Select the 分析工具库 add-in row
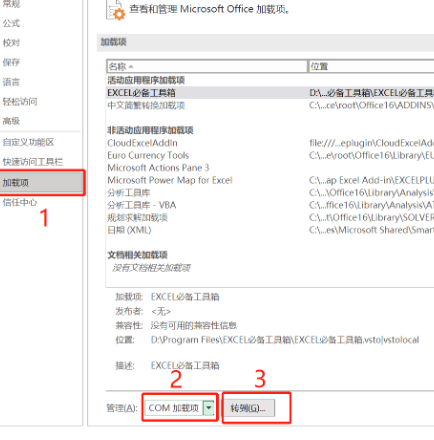This screenshot has height=440, width=434. point(270,193)
